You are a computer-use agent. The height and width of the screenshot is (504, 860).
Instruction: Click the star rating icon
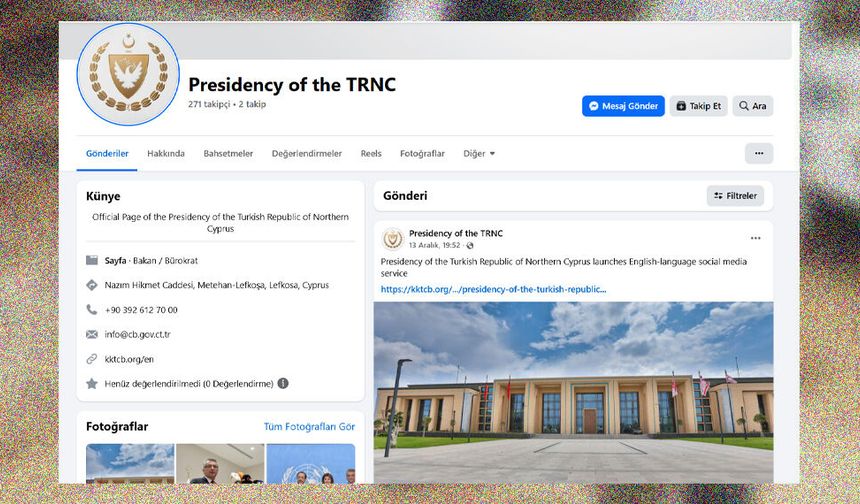pos(92,383)
